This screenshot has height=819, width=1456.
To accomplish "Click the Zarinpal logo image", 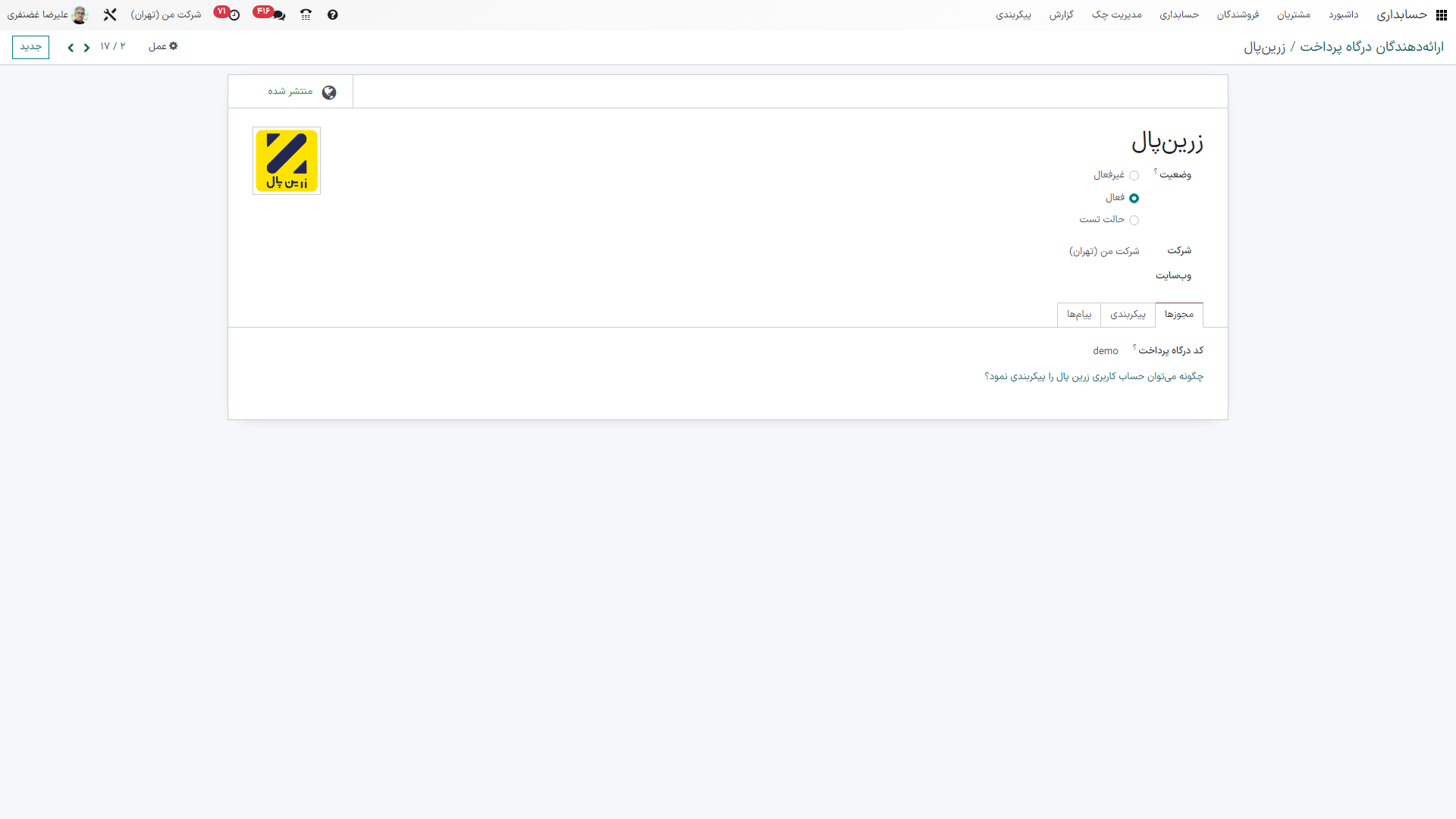I will 287,161.
